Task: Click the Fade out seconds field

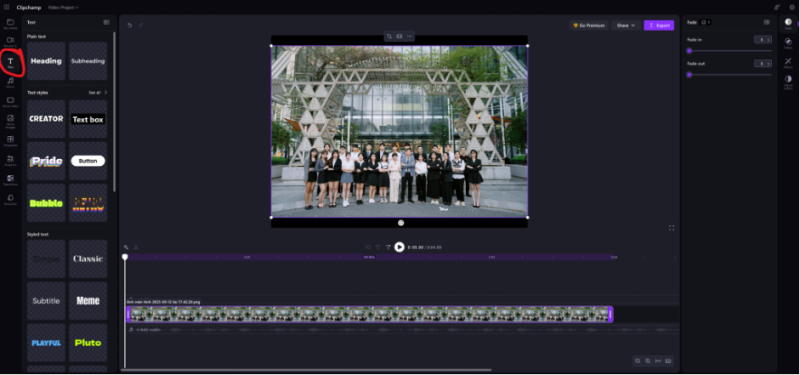Action: (763, 63)
